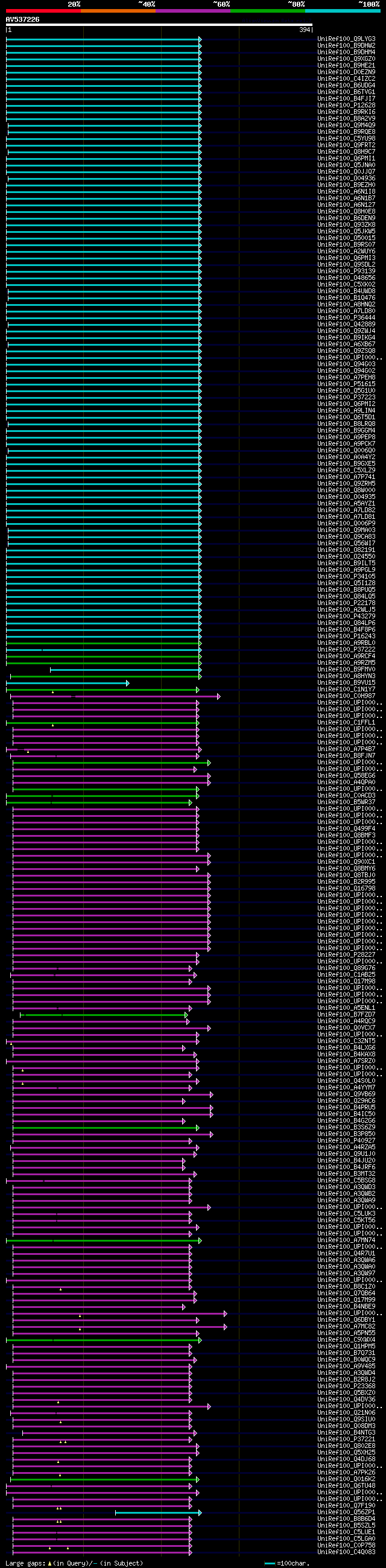Screen dimensions: 386x1568
Task: Open hit UniRef100_Q9LYG3
Action: coord(346,39)
